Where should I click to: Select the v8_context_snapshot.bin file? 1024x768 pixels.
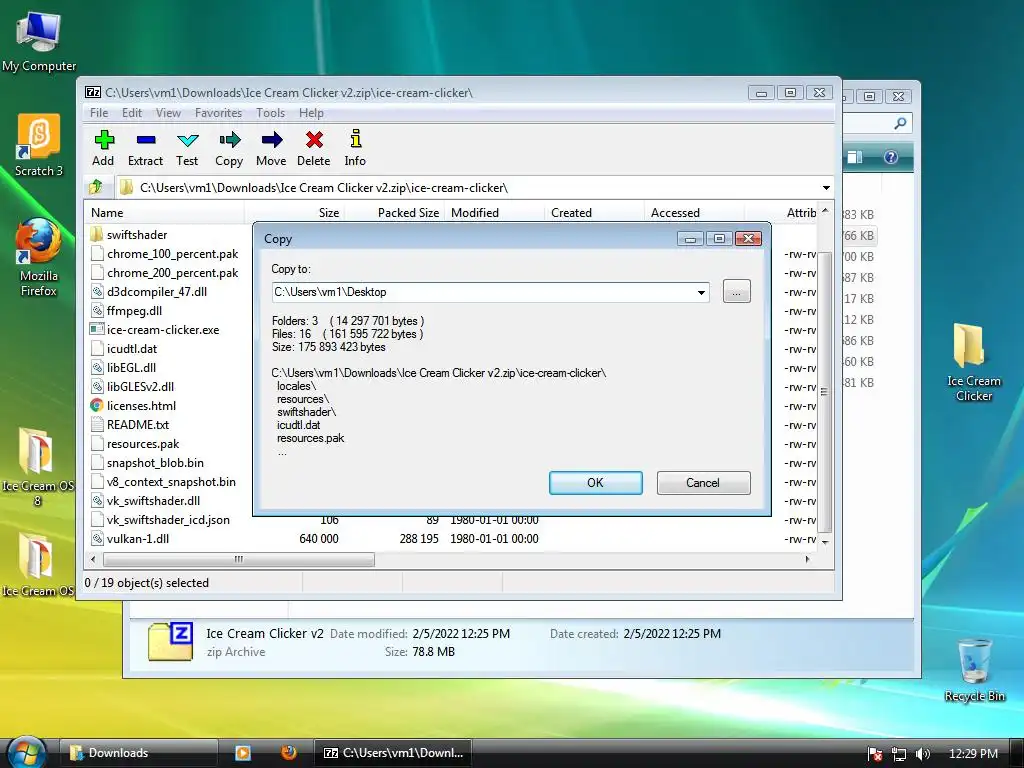163,482
